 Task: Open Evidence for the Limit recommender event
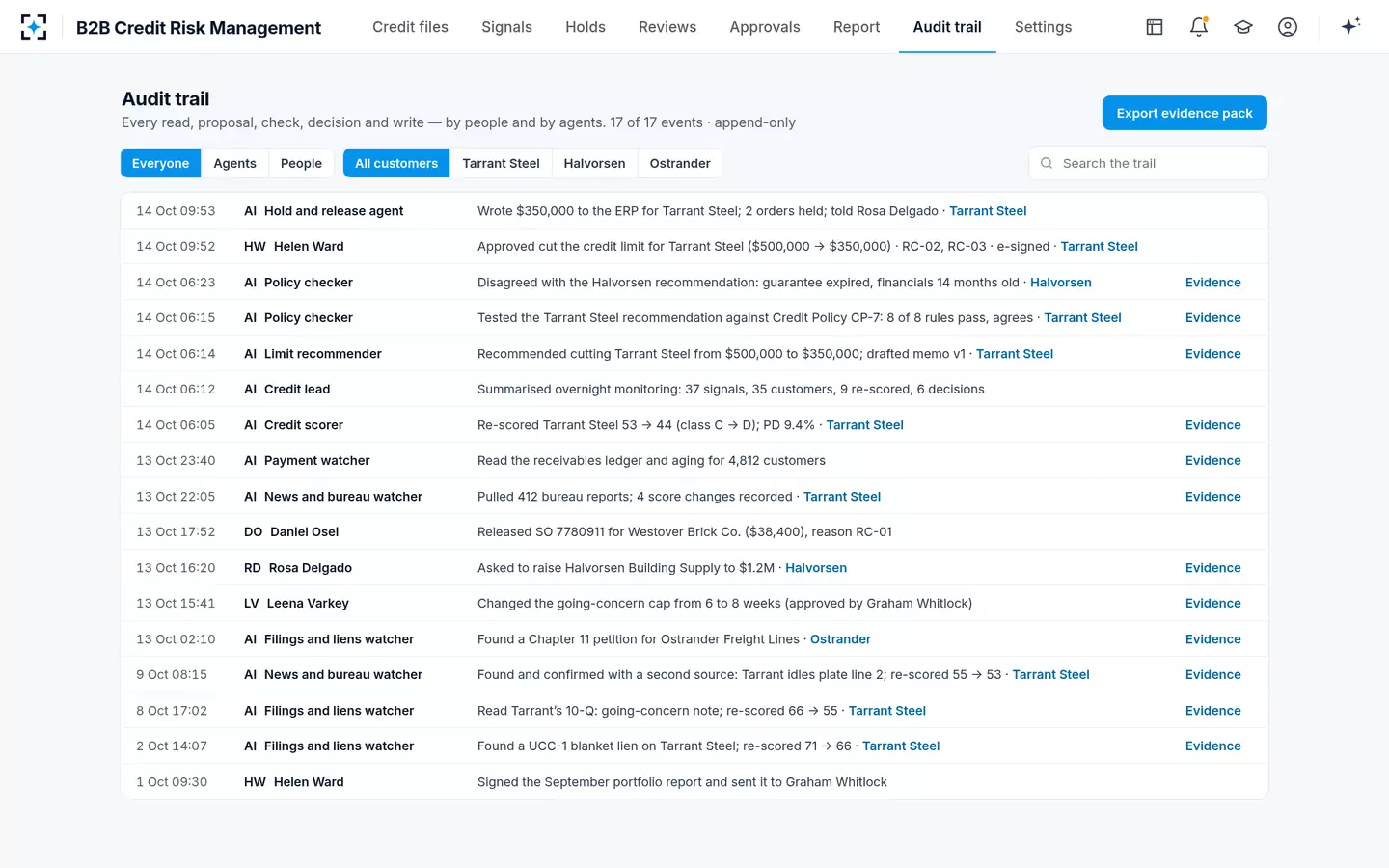click(x=1212, y=354)
